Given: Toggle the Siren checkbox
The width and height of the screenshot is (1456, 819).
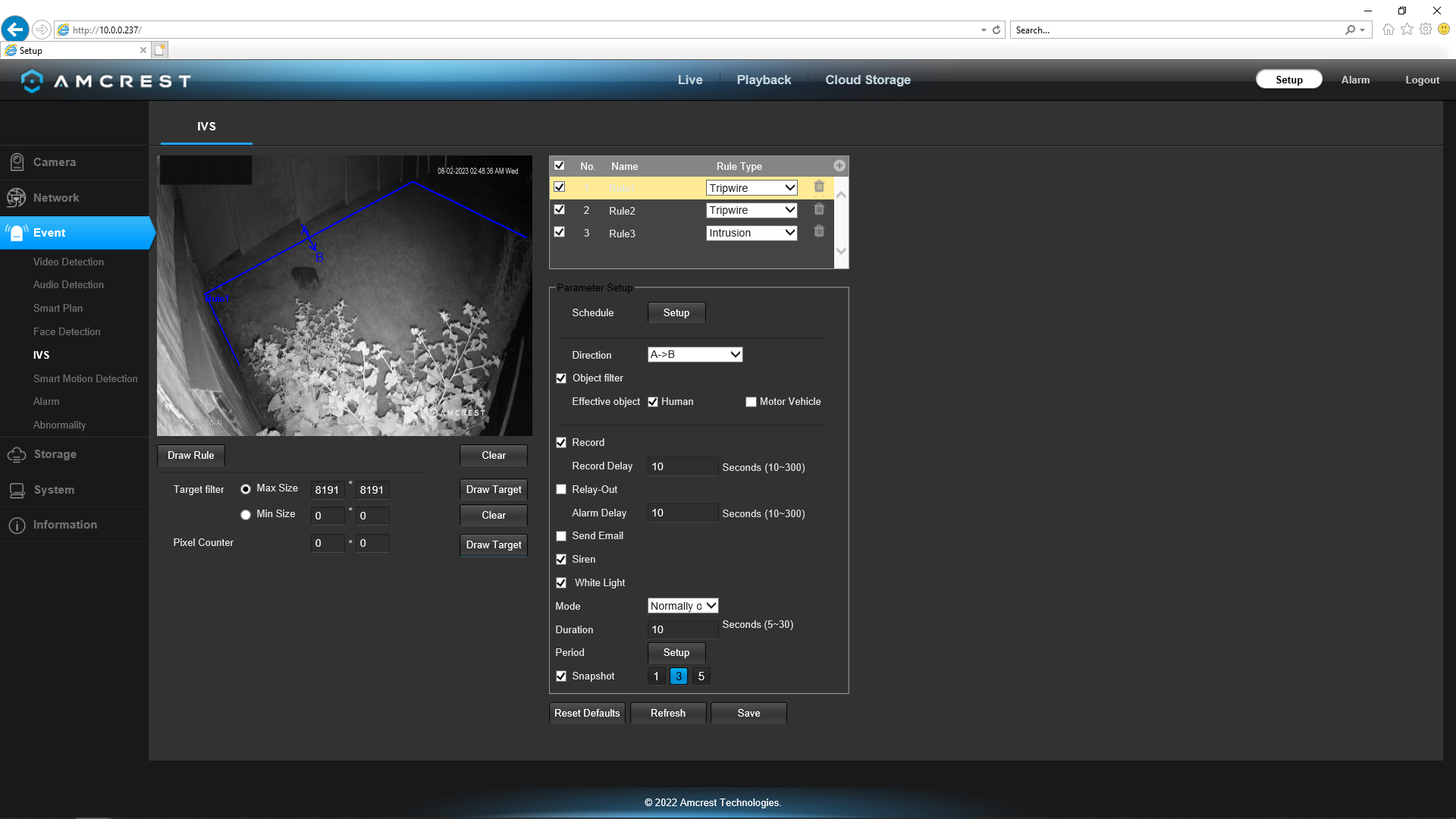Looking at the screenshot, I should coord(561,560).
